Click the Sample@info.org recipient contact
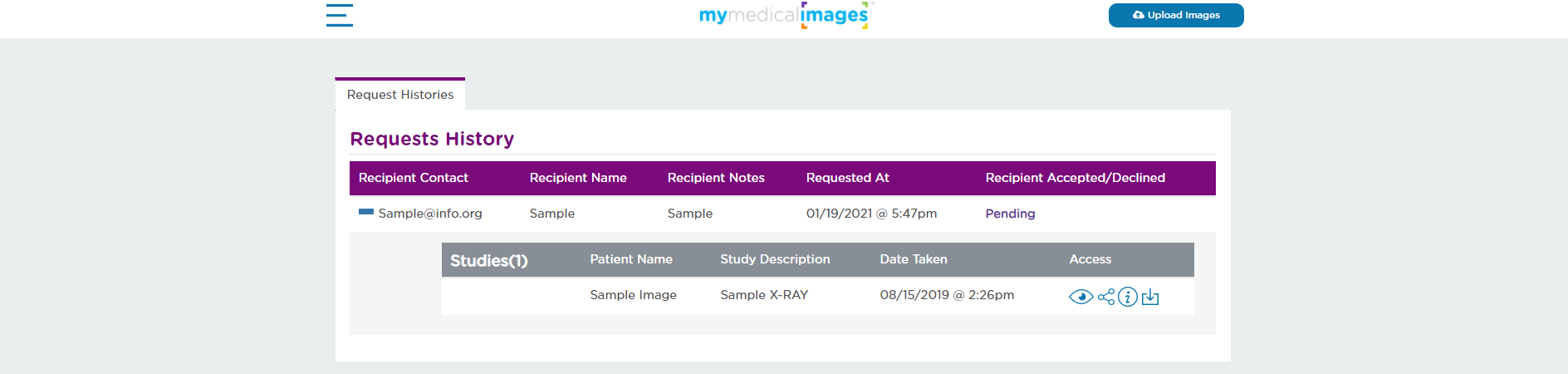 pyautogui.click(x=430, y=214)
